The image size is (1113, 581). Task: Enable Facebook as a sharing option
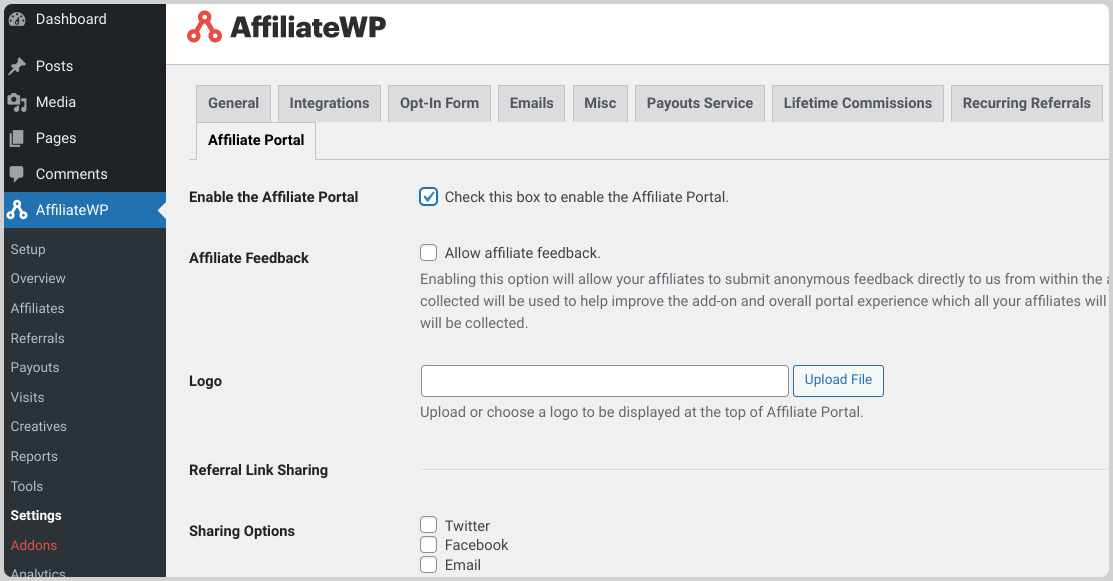428,544
